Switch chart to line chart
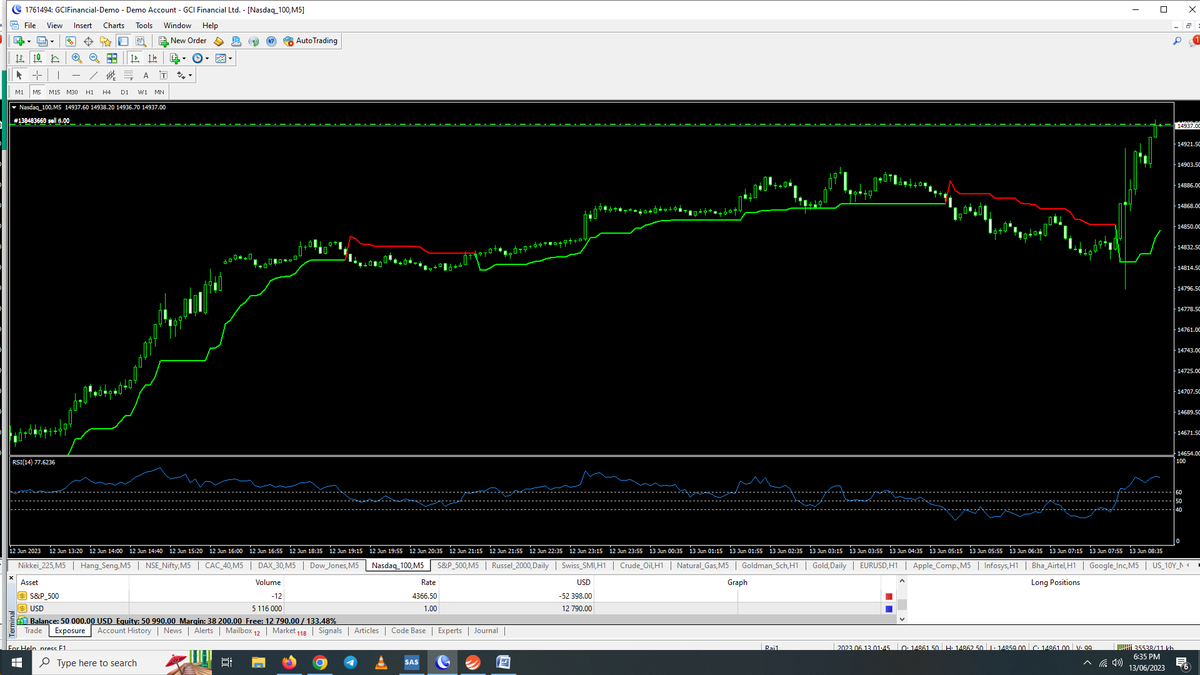The height and width of the screenshot is (675, 1200). 55,58
